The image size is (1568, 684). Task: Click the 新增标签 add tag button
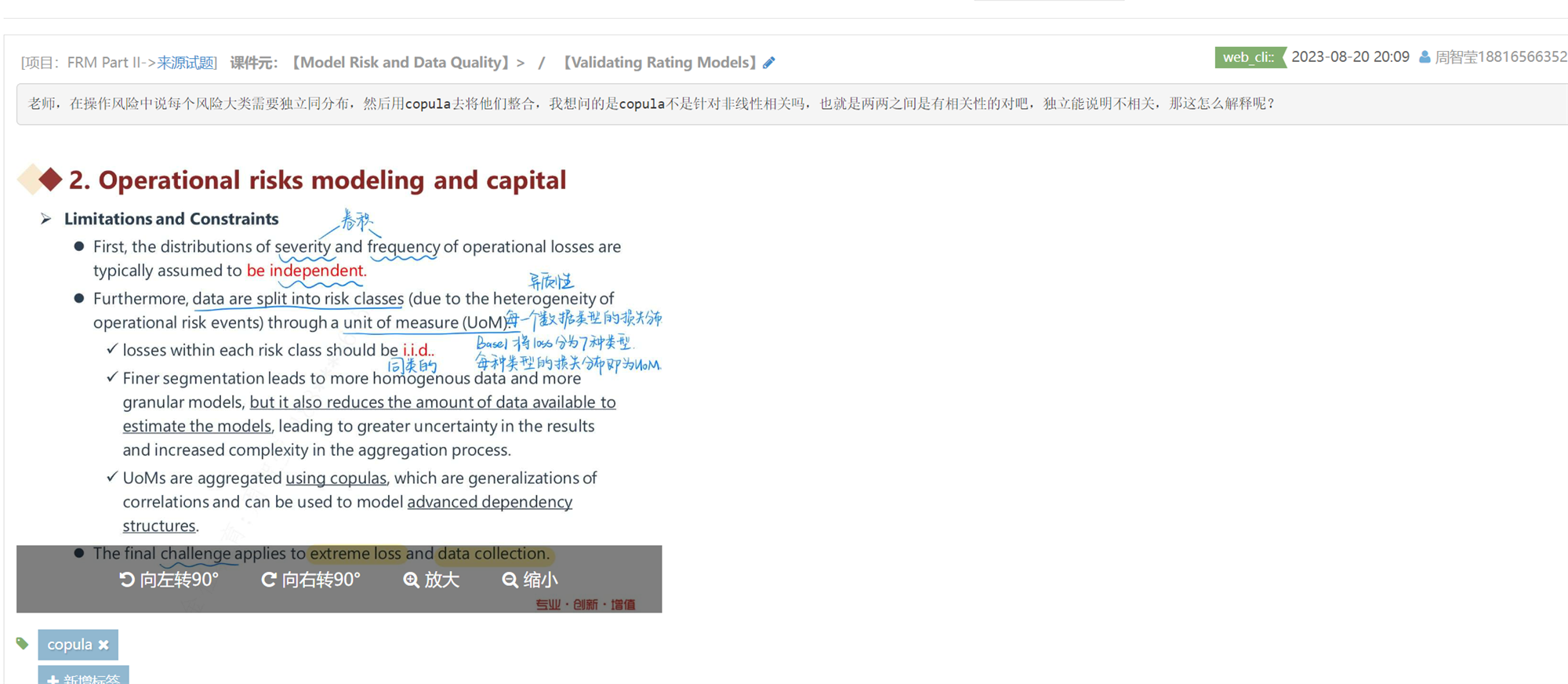click(x=83, y=676)
